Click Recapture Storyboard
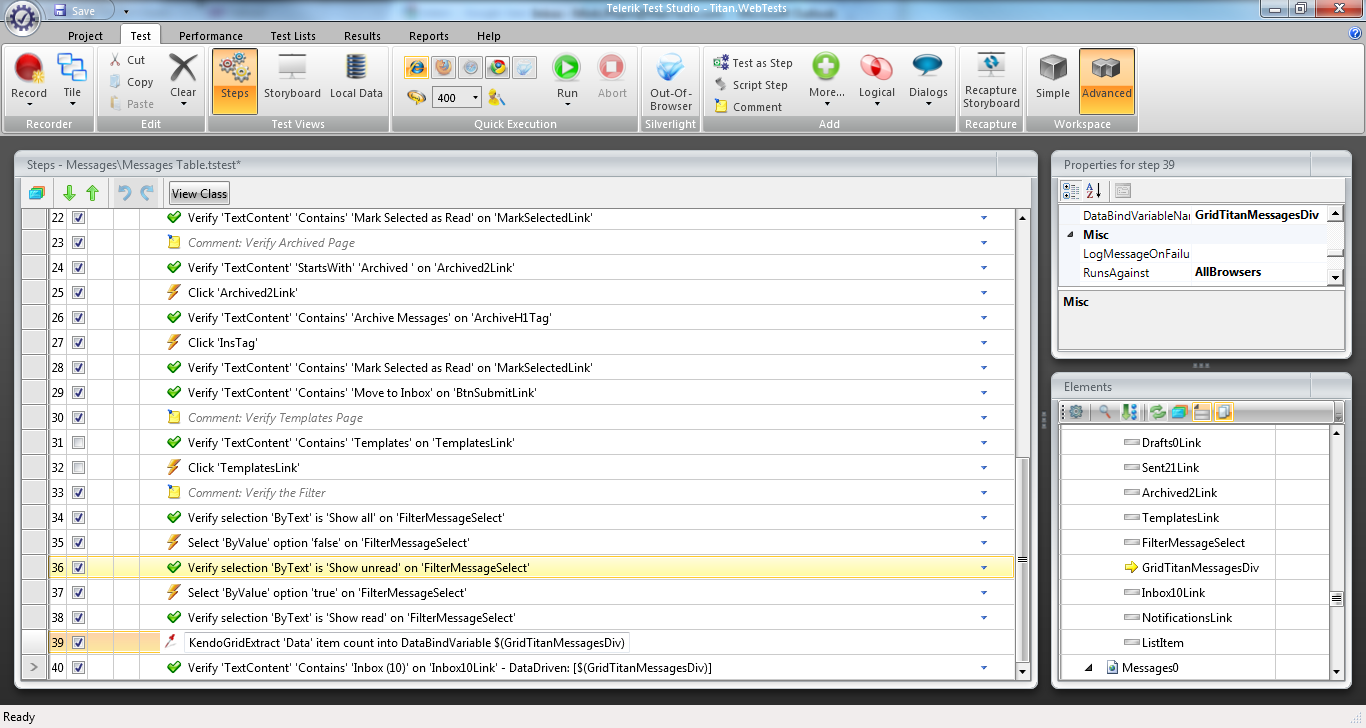The image size is (1366, 728). click(x=991, y=80)
